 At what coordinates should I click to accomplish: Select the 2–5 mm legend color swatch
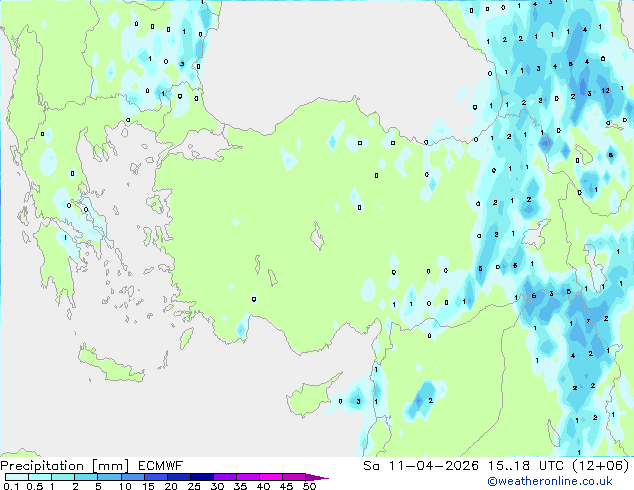(x=86, y=477)
